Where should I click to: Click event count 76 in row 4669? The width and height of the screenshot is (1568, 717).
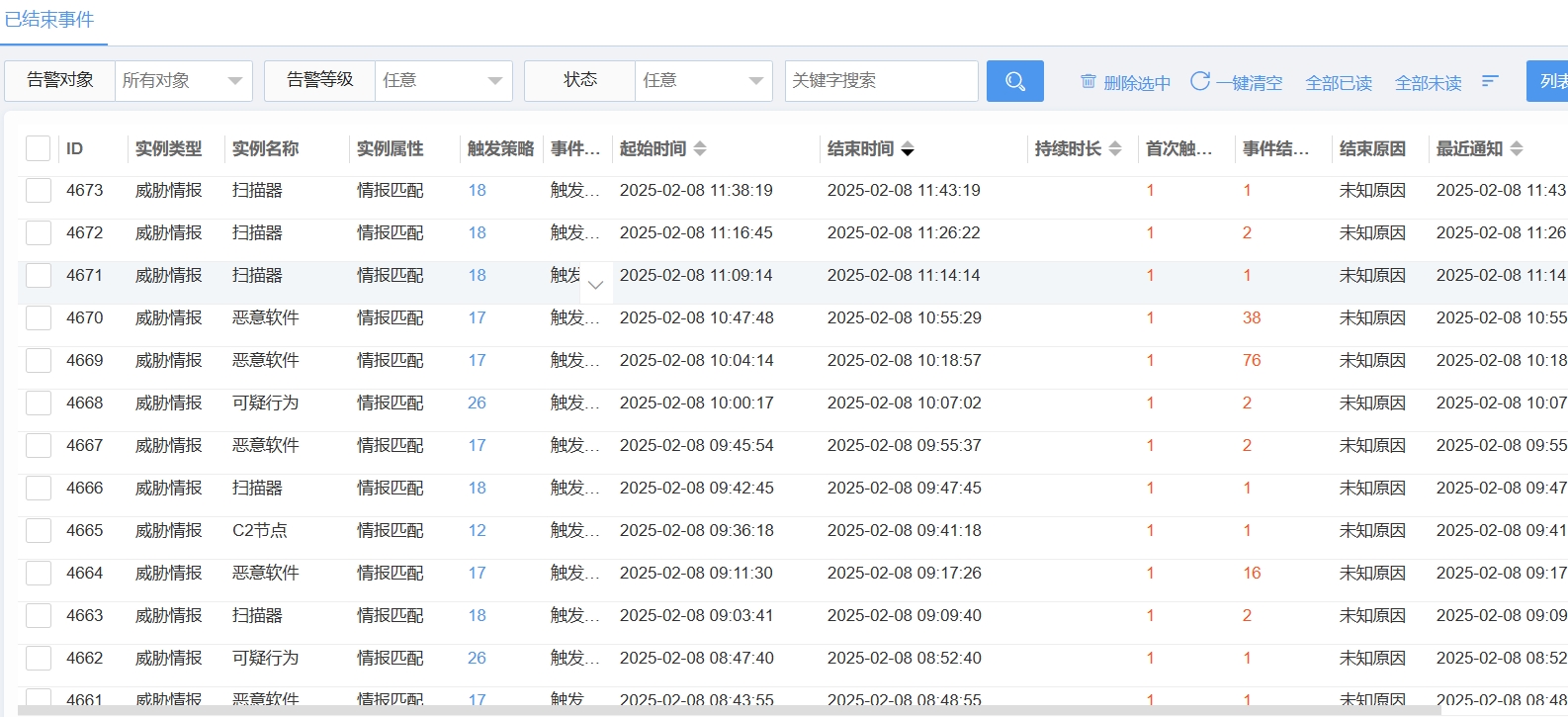click(x=1252, y=360)
